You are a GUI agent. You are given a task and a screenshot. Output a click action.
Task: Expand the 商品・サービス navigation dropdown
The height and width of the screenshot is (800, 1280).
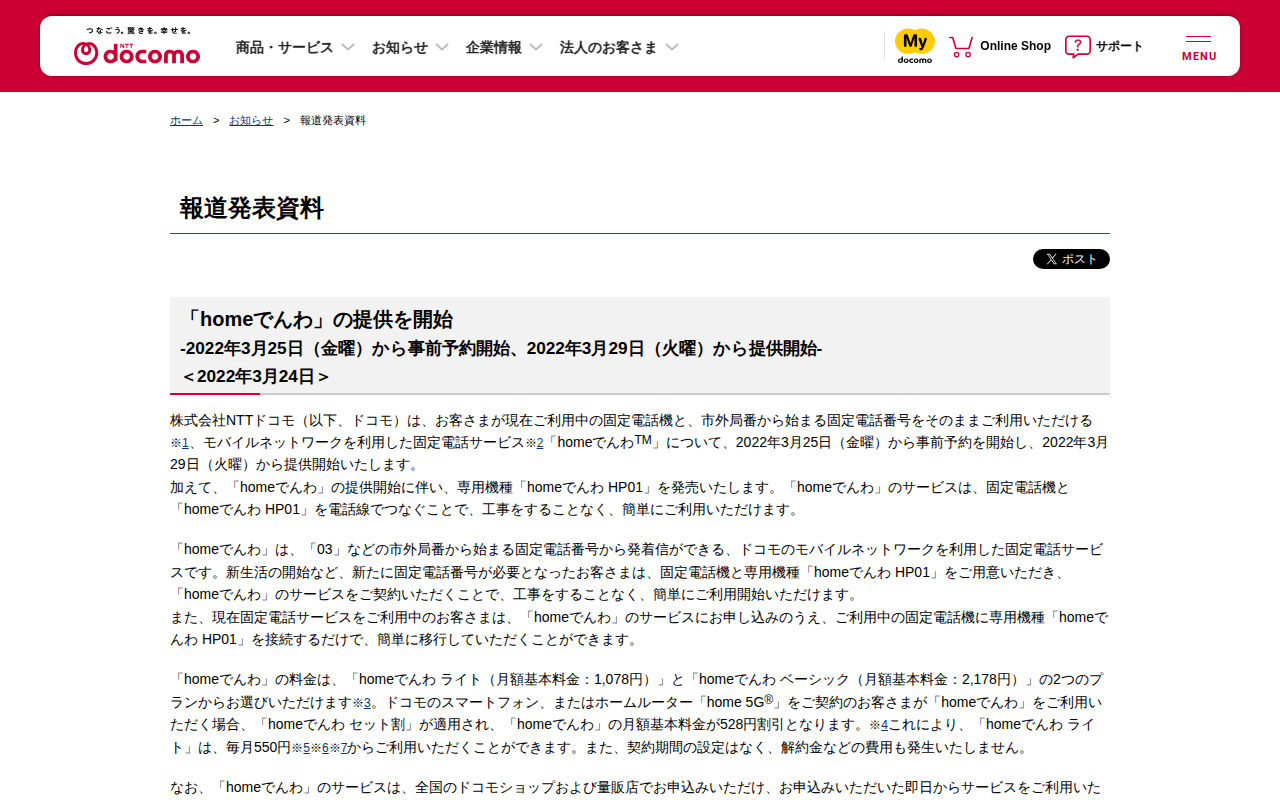(295, 47)
